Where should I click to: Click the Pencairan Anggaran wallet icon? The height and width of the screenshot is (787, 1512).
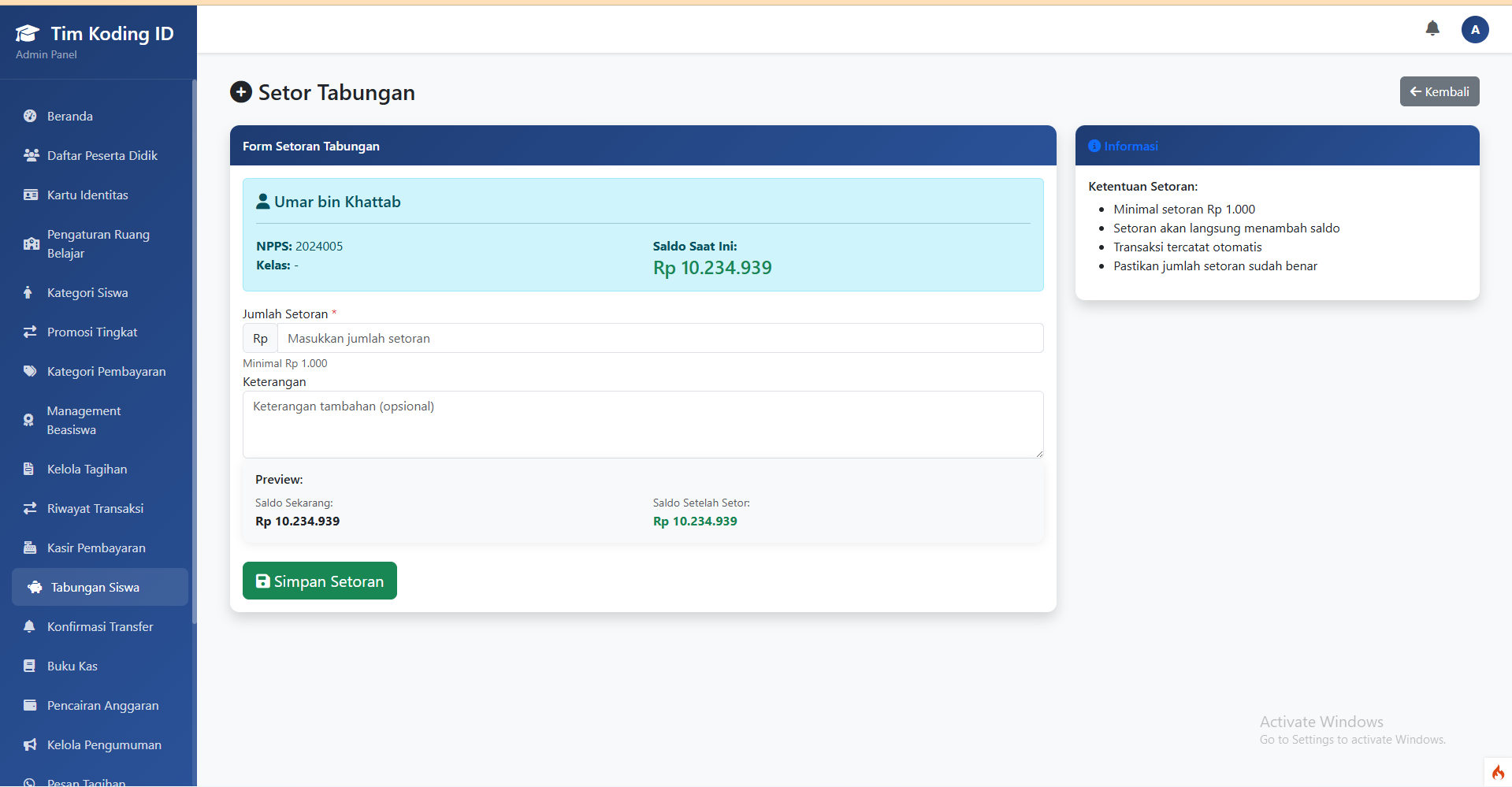[x=29, y=705]
